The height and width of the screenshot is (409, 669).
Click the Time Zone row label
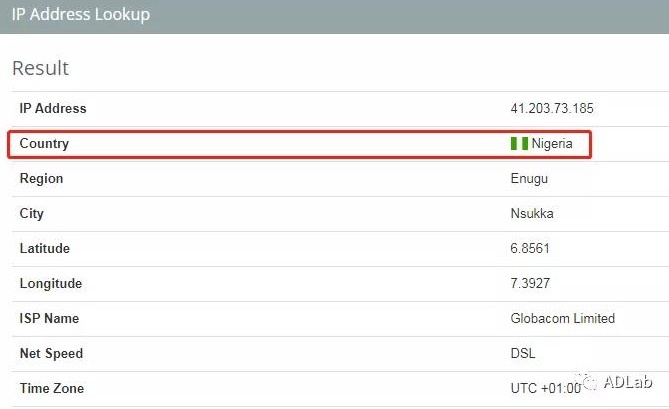(x=52, y=388)
